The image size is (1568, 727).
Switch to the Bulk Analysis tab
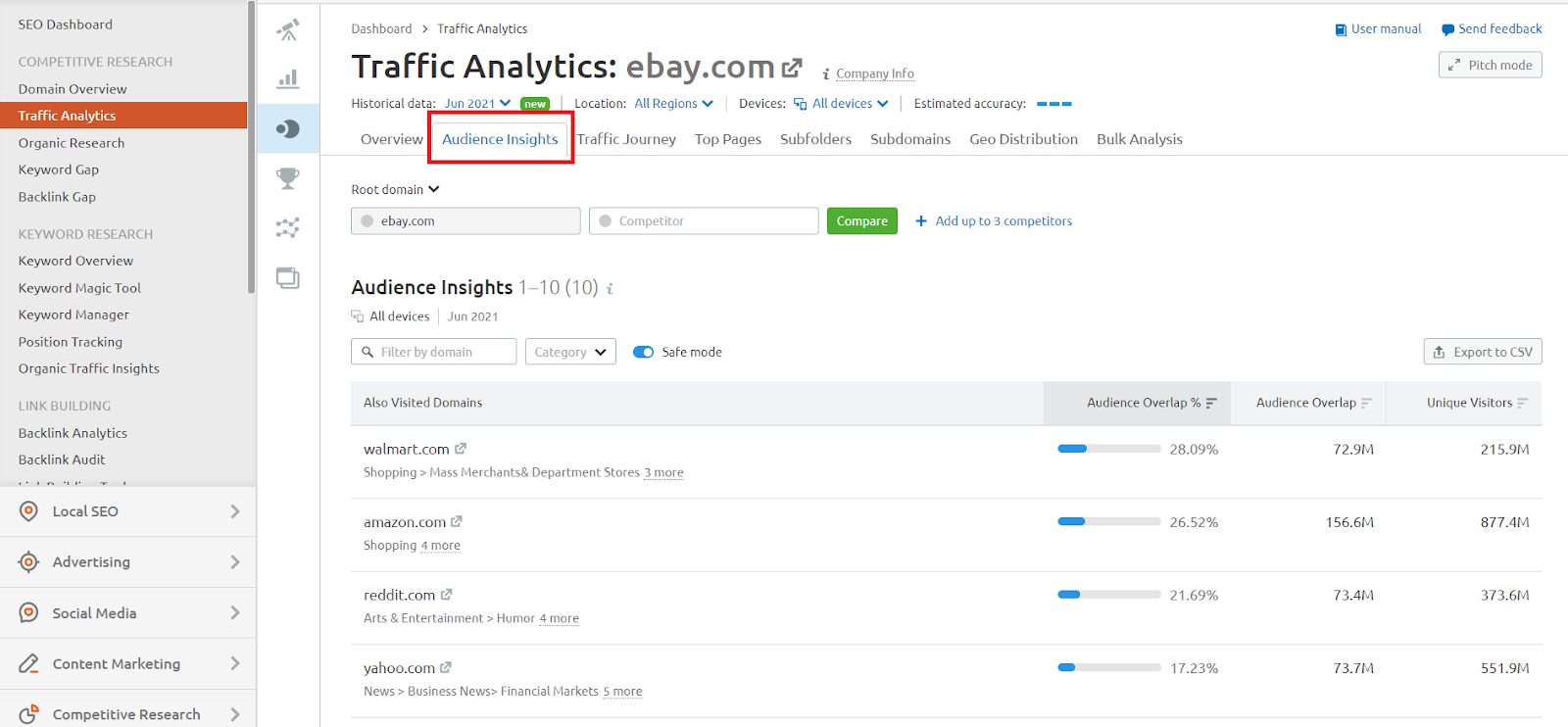[x=1140, y=139]
